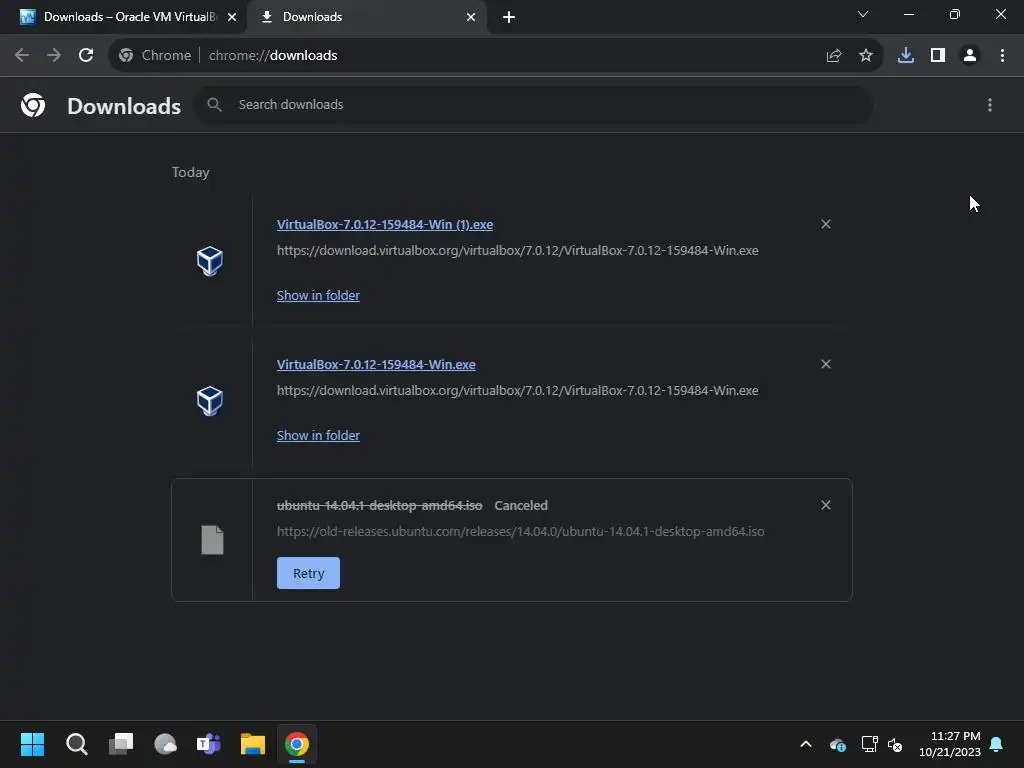This screenshot has width=1024, height=768.
Task: Click the OneDrive cloud tray icon
Action: click(x=838, y=744)
